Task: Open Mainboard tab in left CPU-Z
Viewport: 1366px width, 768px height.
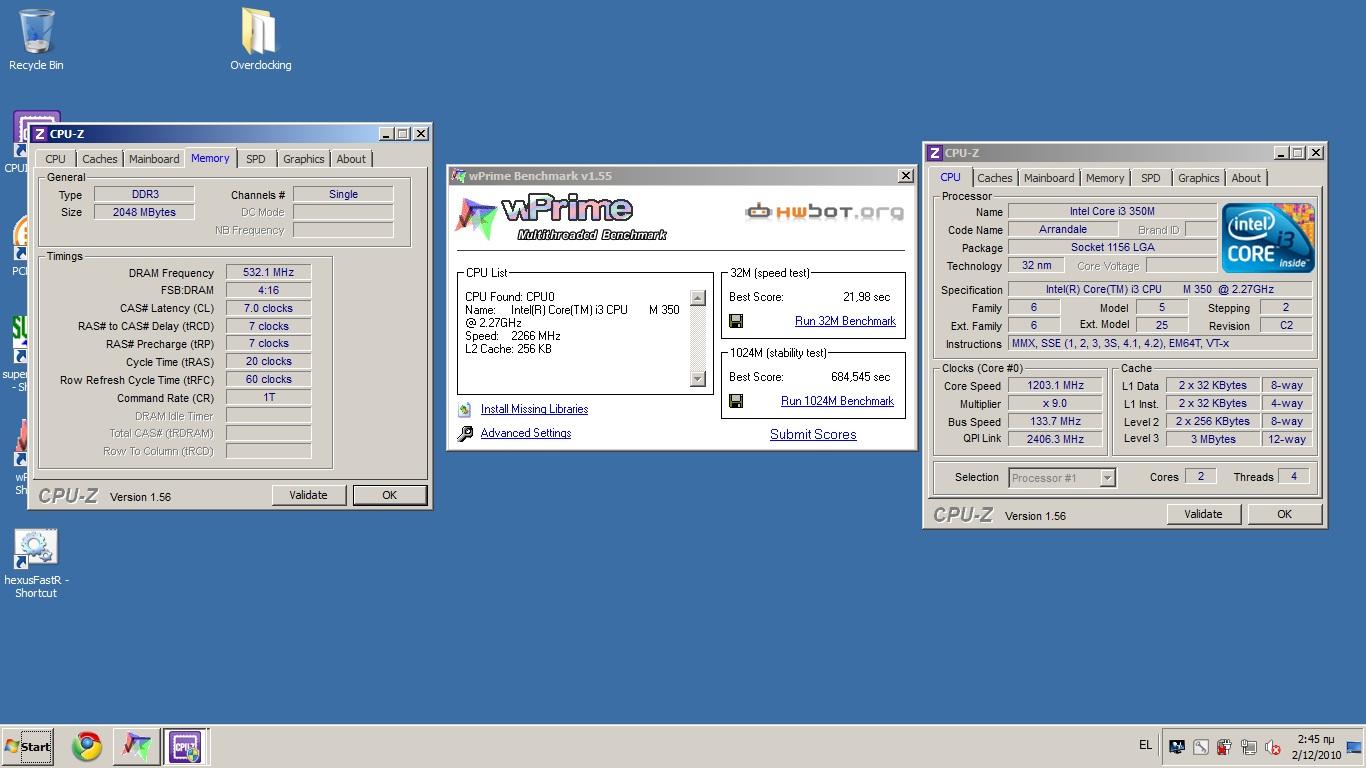Action: tap(154, 159)
